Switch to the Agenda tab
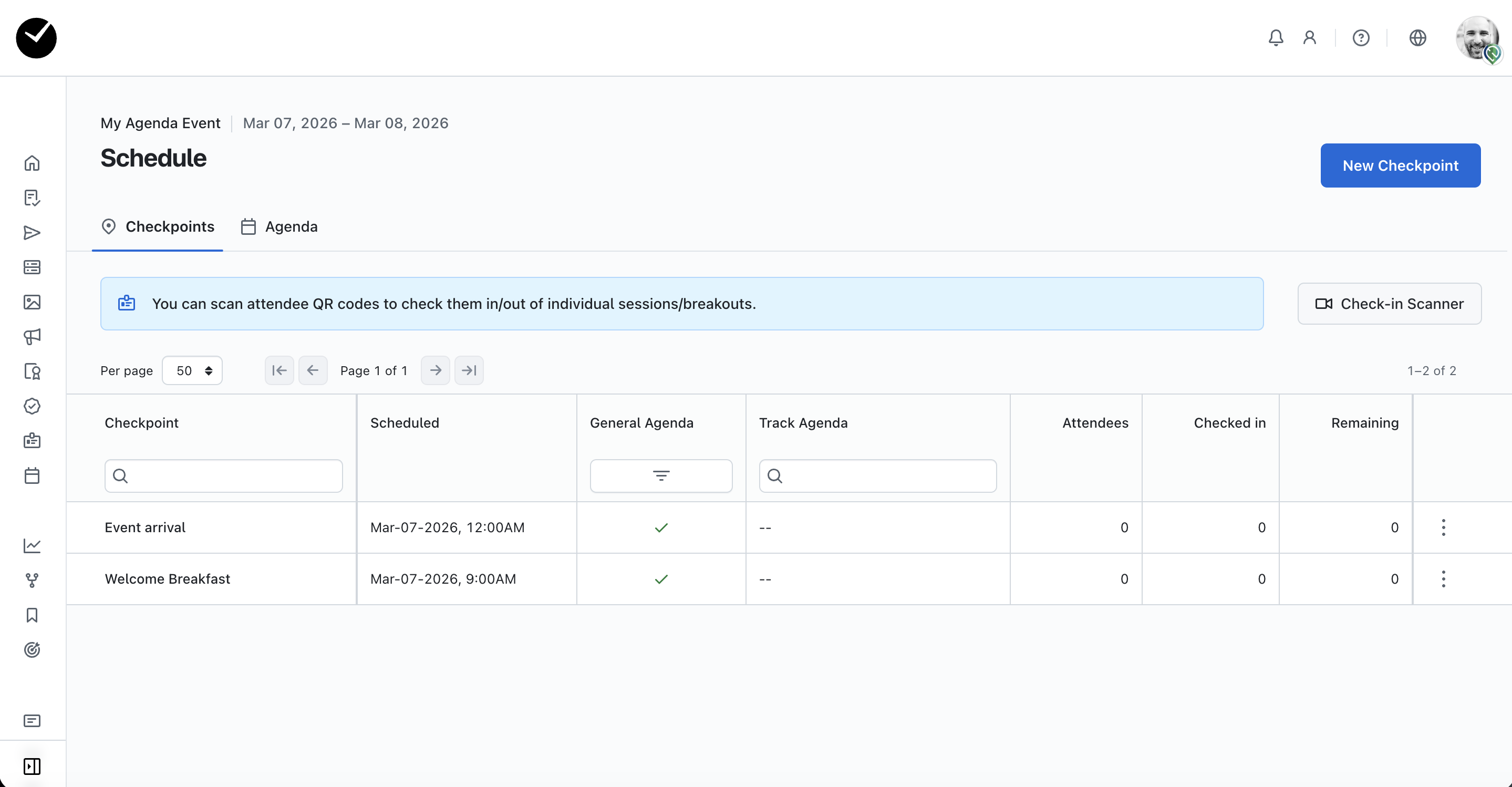Screen dimensions: 1512x787 coord(279,226)
